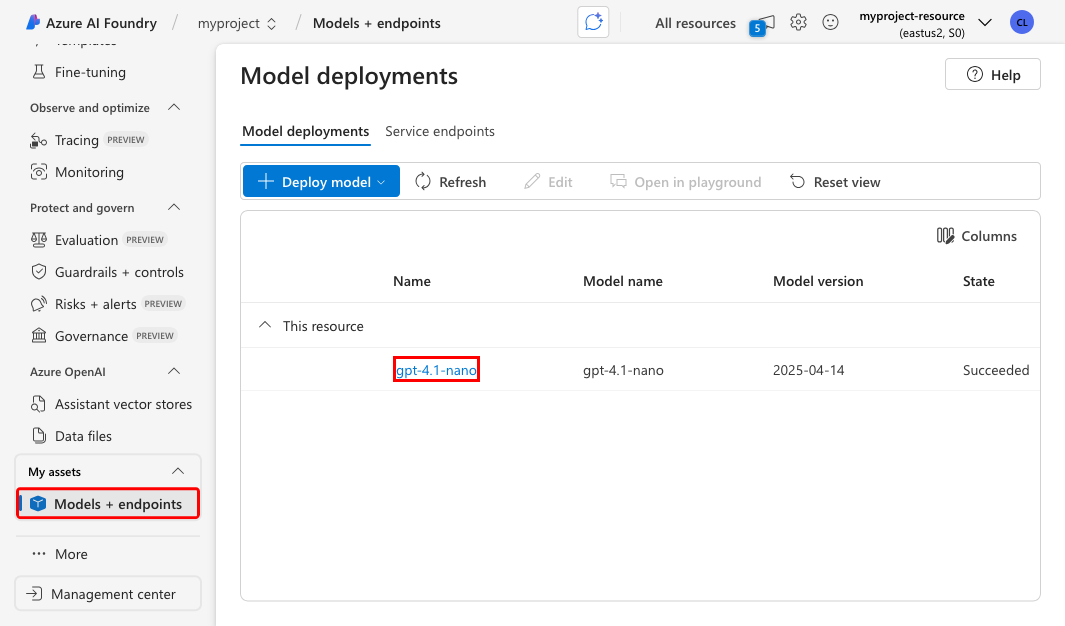The height and width of the screenshot is (626, 1065).
Task: Open the Deploy model dropdown
Action: point(320,181)
